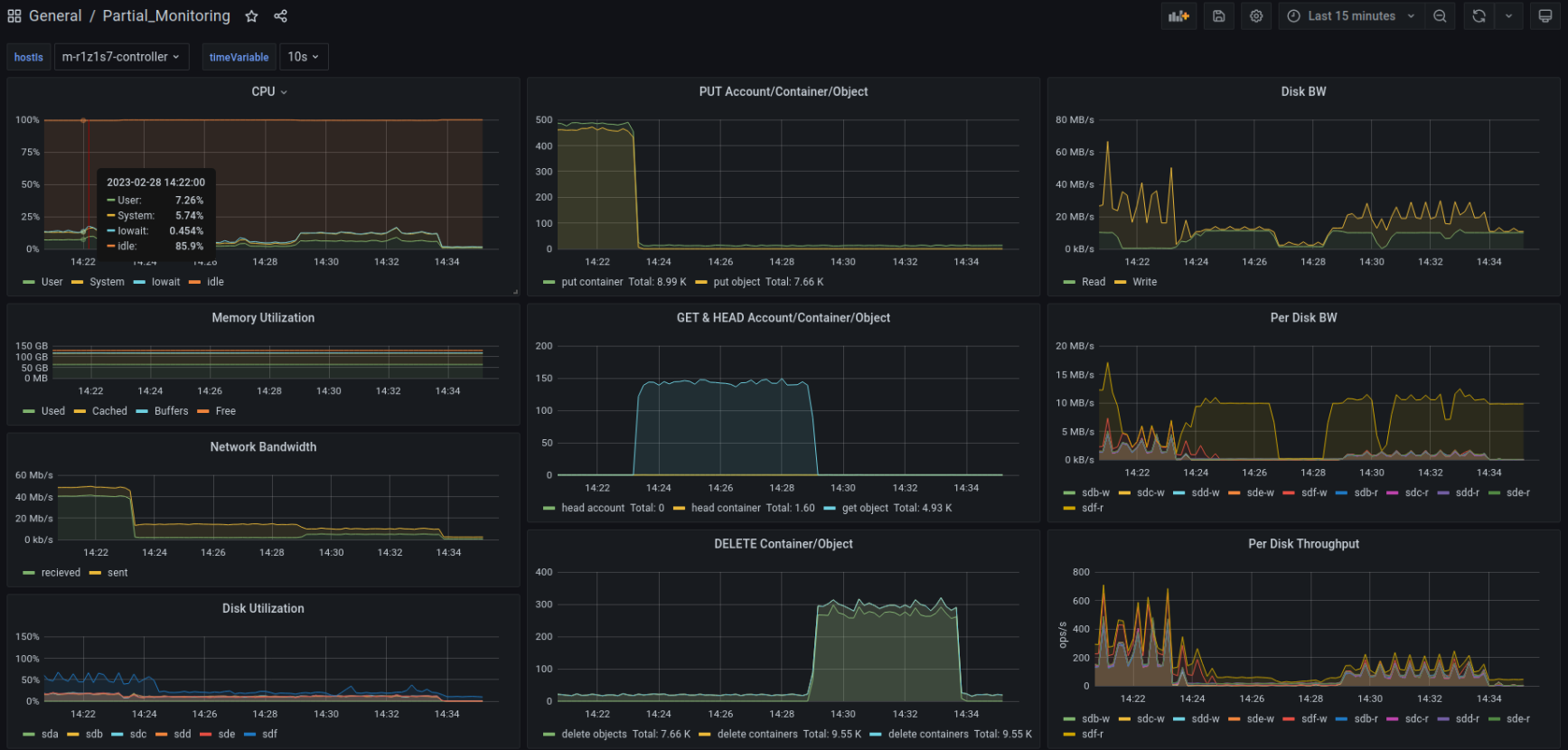Screen dimensions: 1568x750
Task: Refresh the dashboard
Action: [x=1479, y=16]
